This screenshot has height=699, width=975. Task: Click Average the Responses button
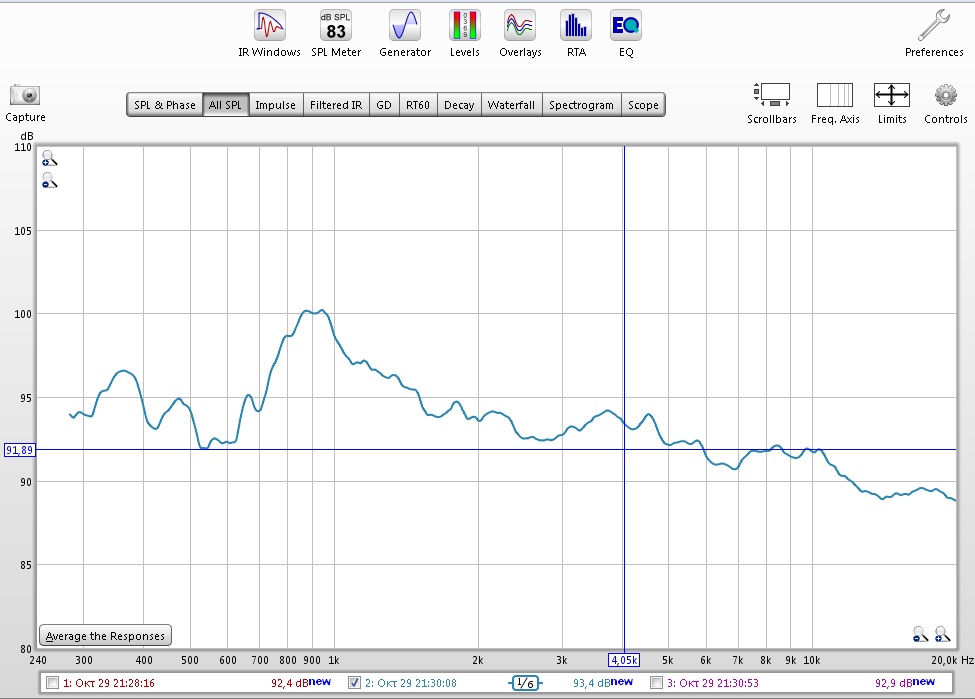[x=105, y=636]
